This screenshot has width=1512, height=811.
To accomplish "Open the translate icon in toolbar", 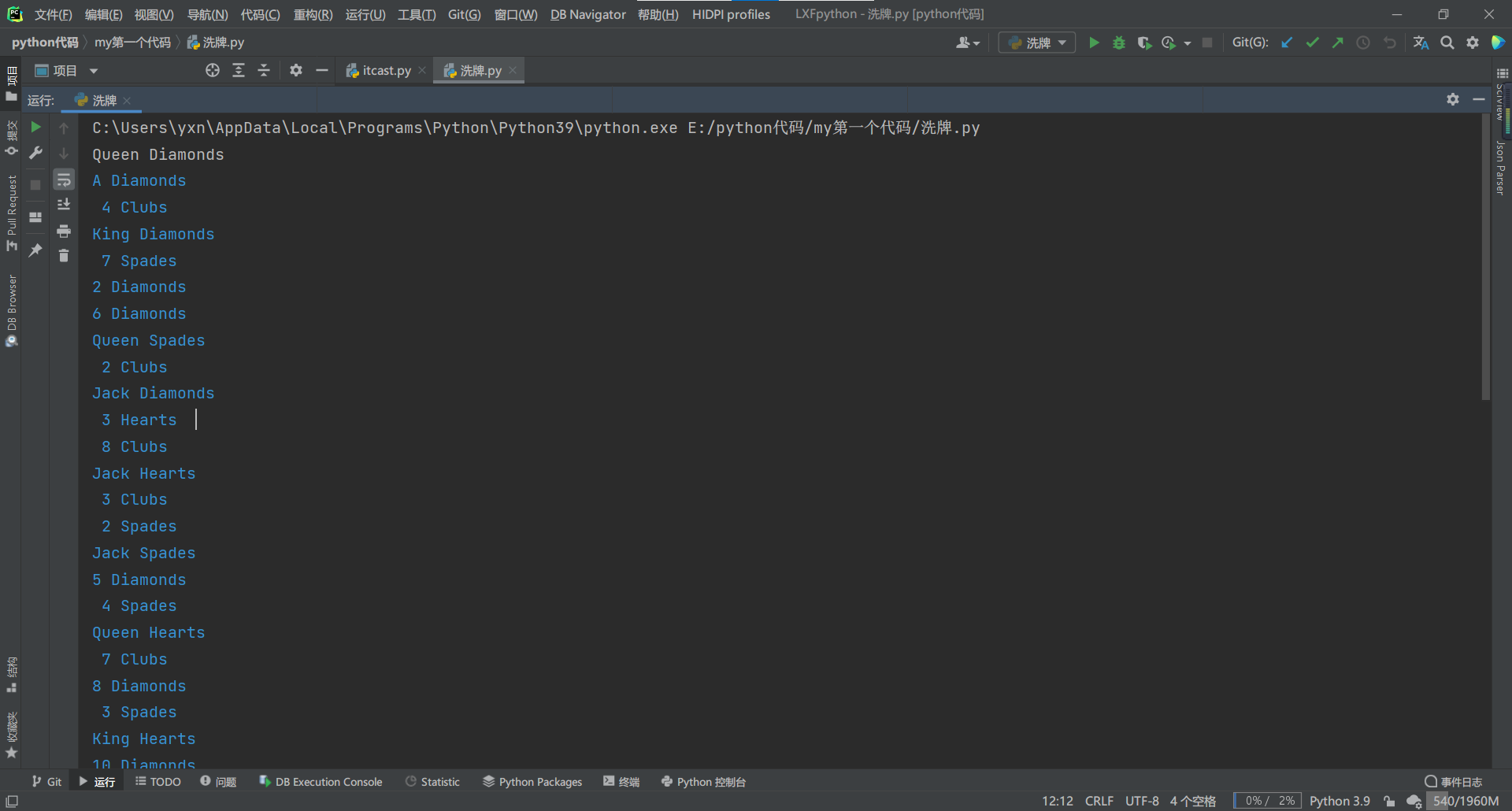I will (1421, 43).
